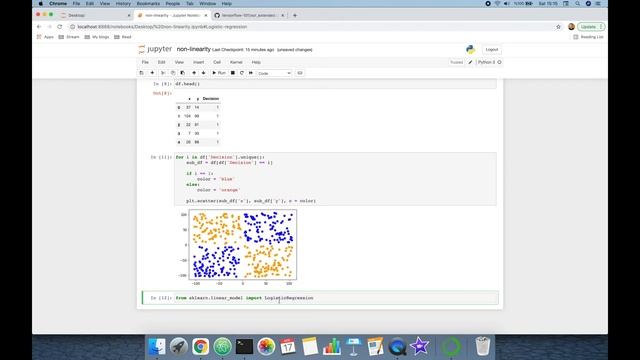
Task: Run the selected cell
Action: pyautogui.click(x=219, y=73)
